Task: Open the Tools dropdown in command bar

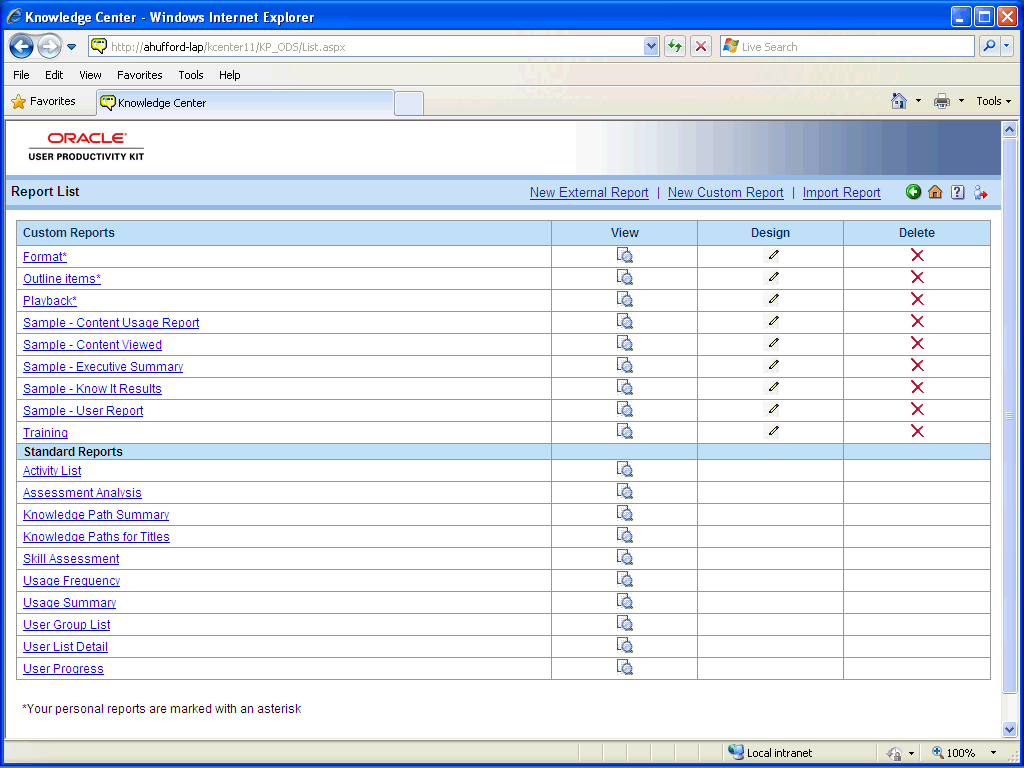Action: (994, 101)
